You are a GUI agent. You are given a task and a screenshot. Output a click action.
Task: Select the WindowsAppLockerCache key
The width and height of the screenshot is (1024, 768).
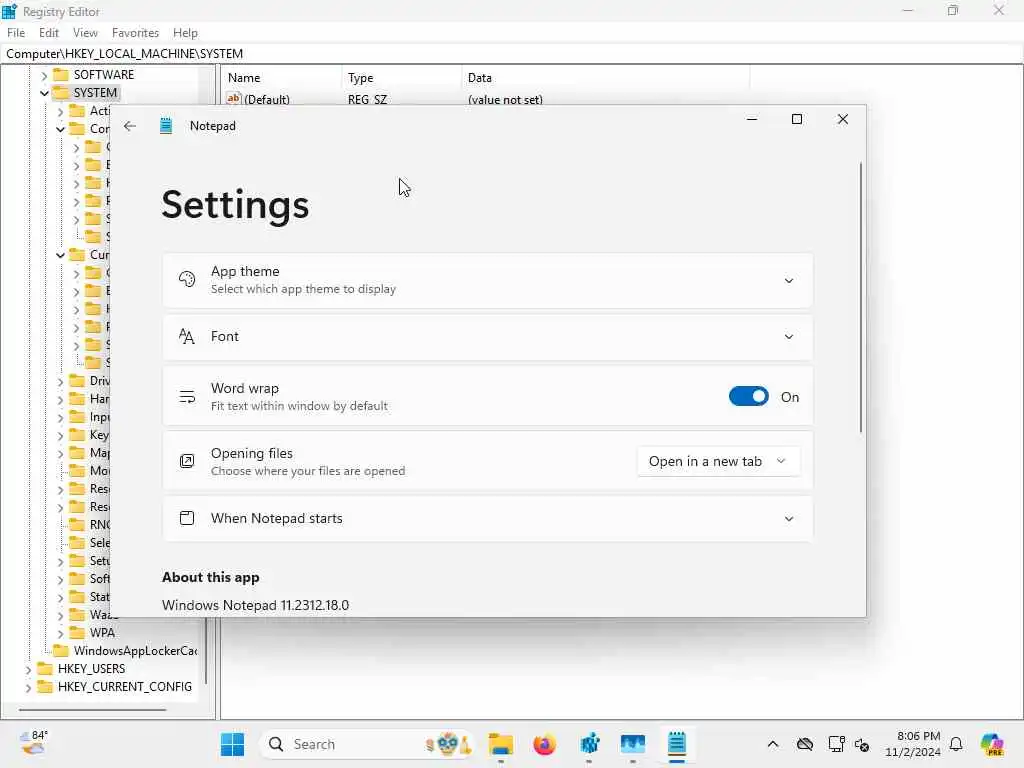click(135, 650)
